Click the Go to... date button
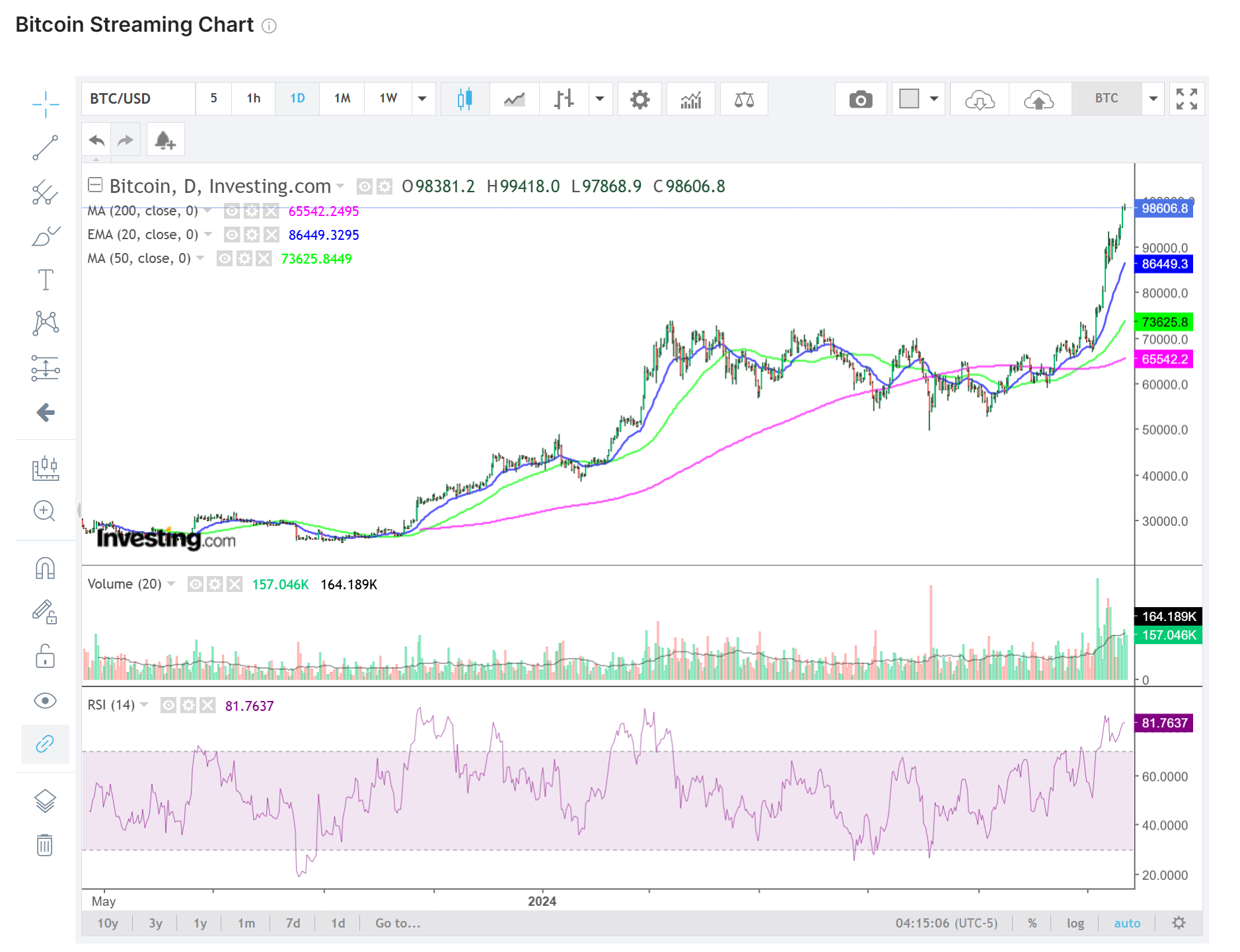 click(x=398, y=923)
